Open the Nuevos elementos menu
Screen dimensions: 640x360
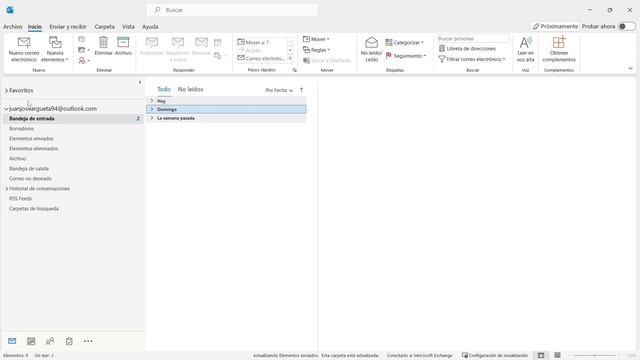click(x=55, y=50)
